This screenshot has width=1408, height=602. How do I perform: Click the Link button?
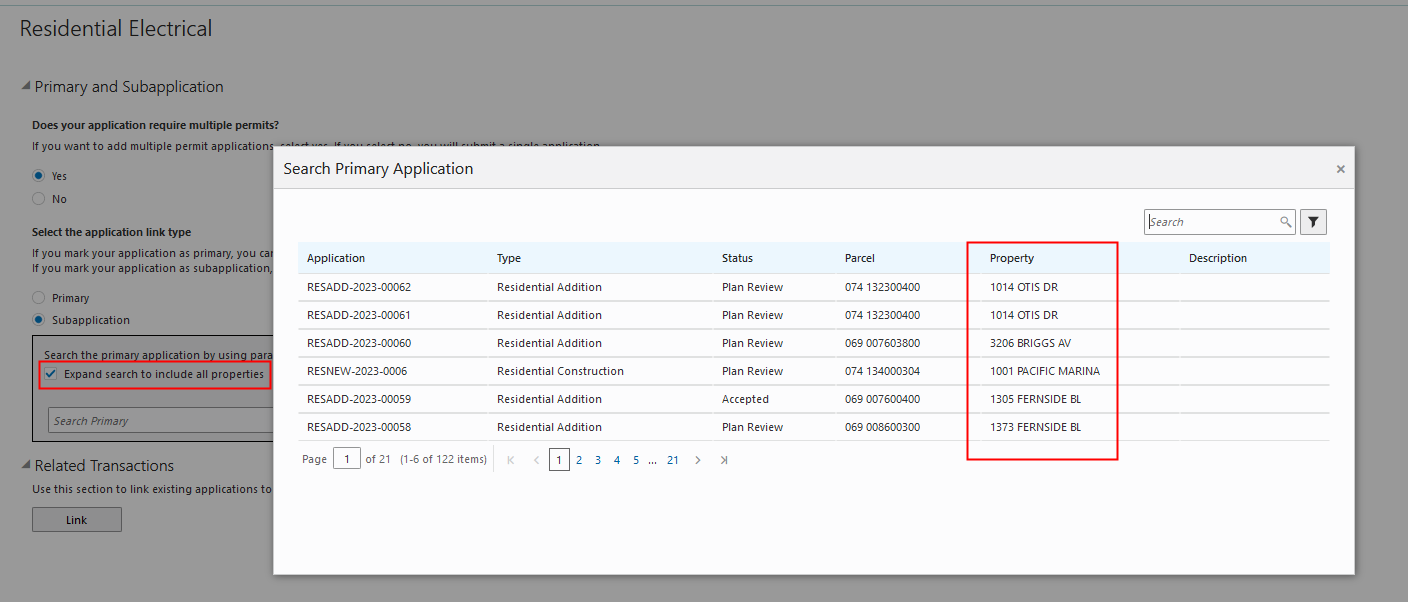coord(76,520)
